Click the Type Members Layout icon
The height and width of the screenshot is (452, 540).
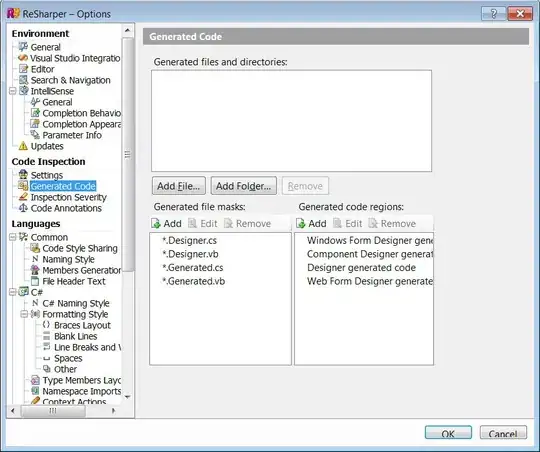(35, 380)
